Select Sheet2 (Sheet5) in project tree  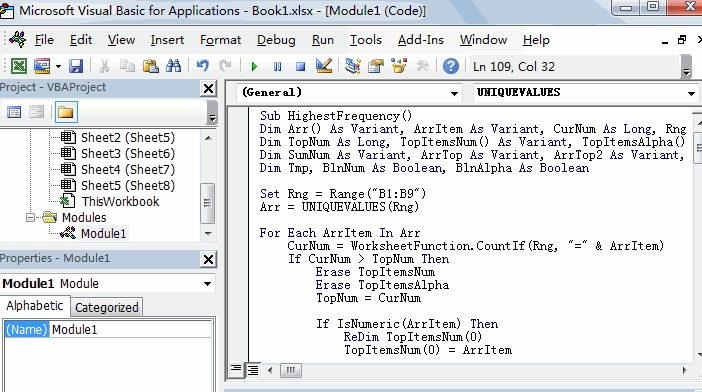(128, 138)
